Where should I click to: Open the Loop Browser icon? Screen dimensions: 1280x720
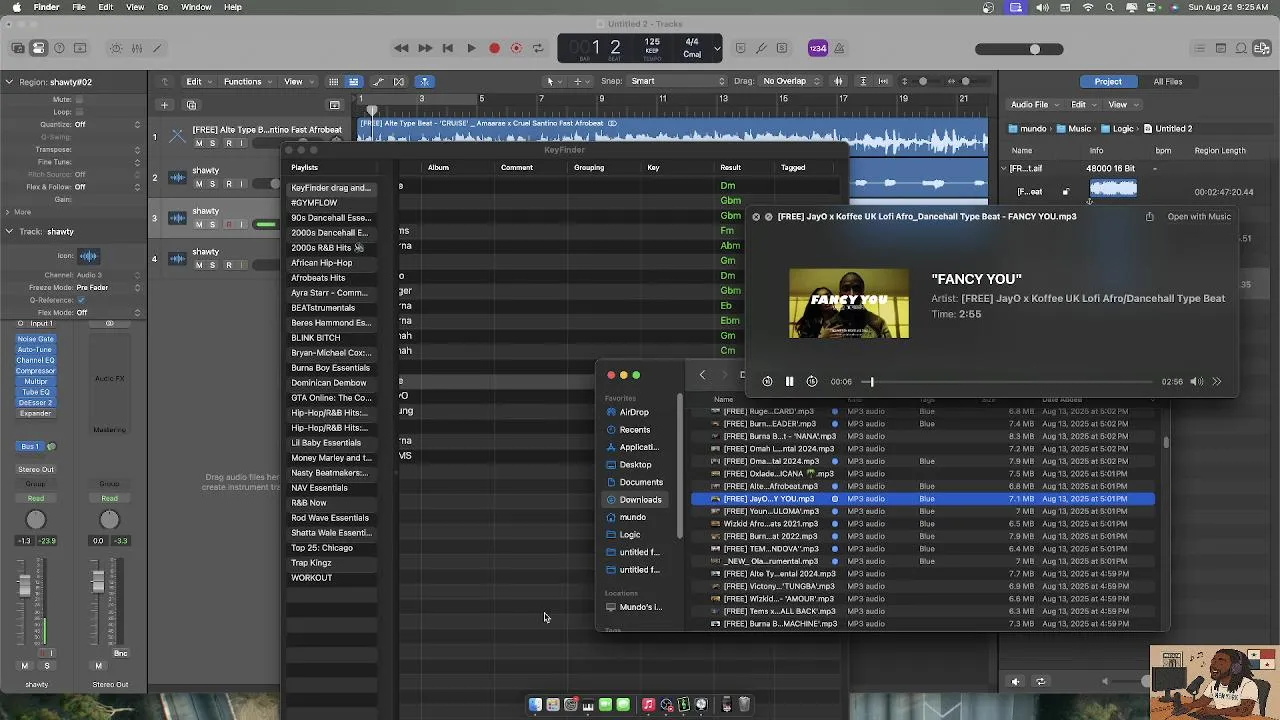point(1242,48)
